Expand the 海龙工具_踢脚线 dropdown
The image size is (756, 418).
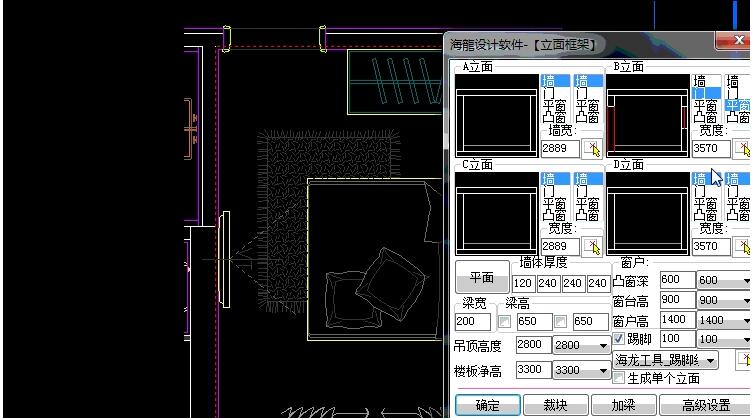tap(665, 359)
